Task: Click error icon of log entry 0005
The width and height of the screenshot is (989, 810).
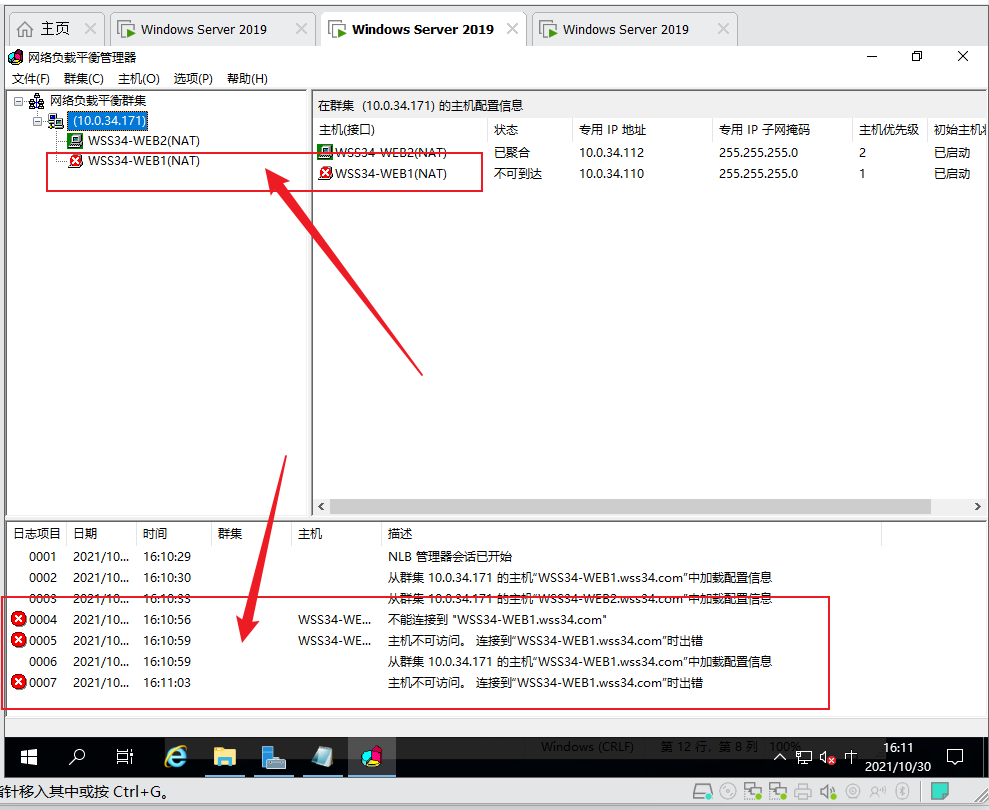Action: click(x=19, y=640)
